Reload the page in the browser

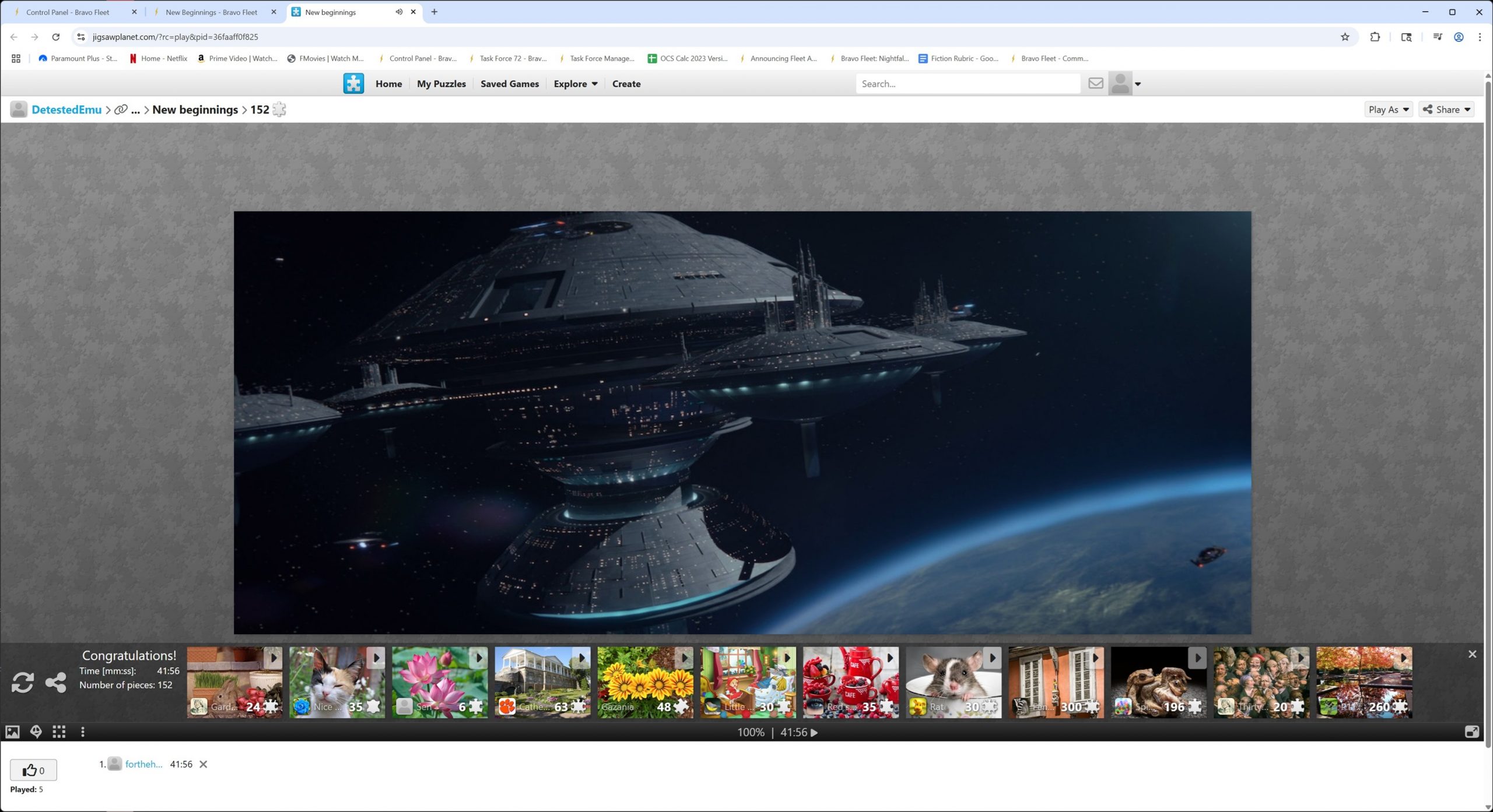coord(56,37)
